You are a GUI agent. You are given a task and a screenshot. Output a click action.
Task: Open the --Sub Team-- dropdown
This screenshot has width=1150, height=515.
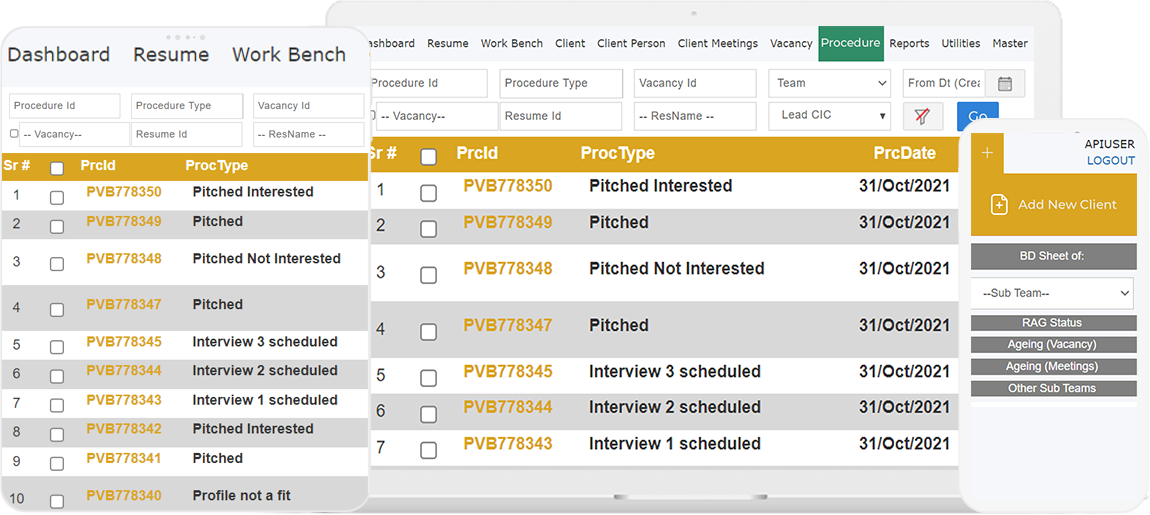pos(1053,293)
